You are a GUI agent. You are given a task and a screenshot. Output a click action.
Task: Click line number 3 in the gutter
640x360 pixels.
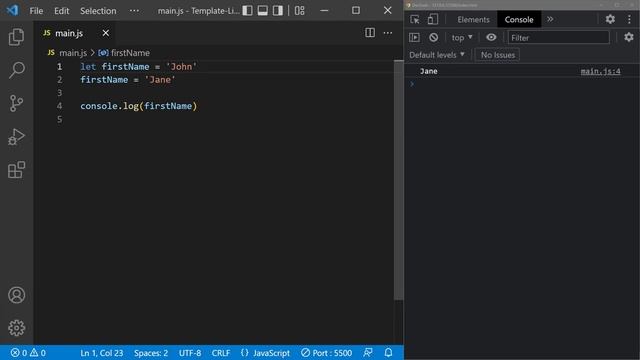pos(60,93)
